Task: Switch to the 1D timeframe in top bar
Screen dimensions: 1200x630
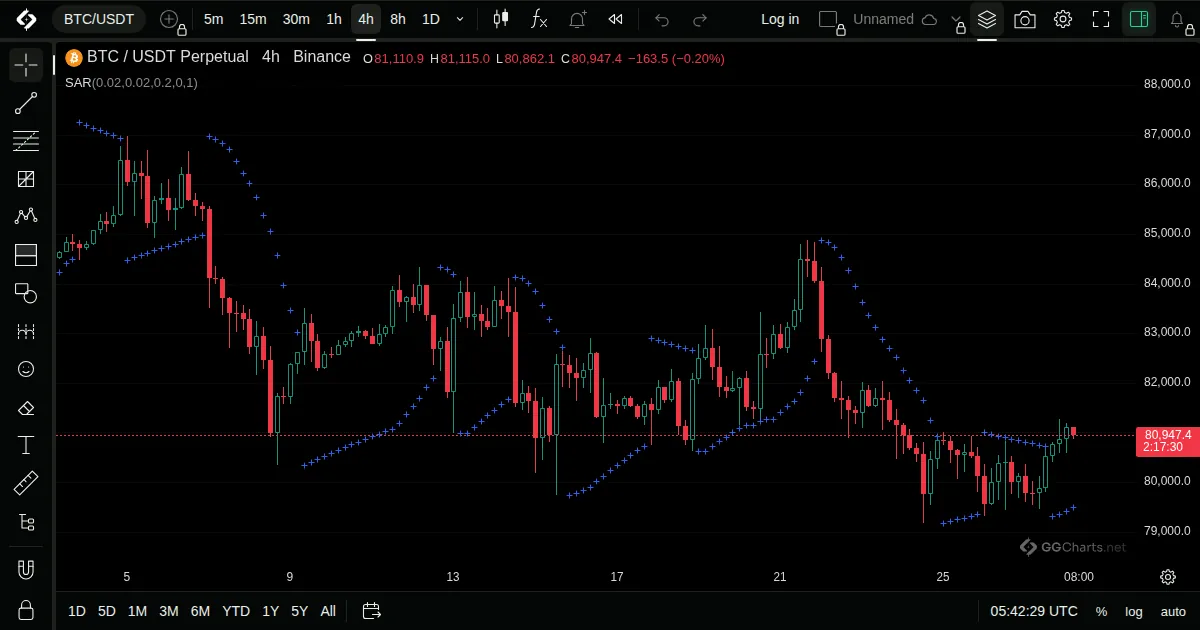Action: pos(430,19)
